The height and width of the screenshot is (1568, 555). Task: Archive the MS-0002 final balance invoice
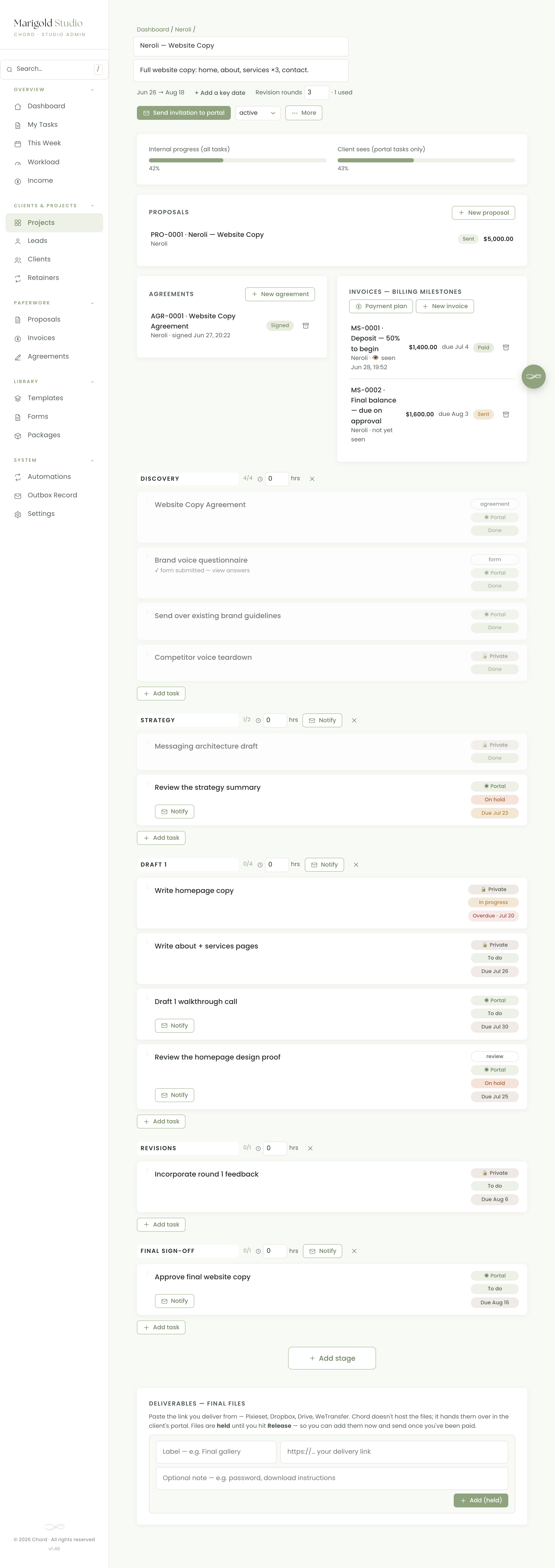pyautogui.click(x=506, y=415)
